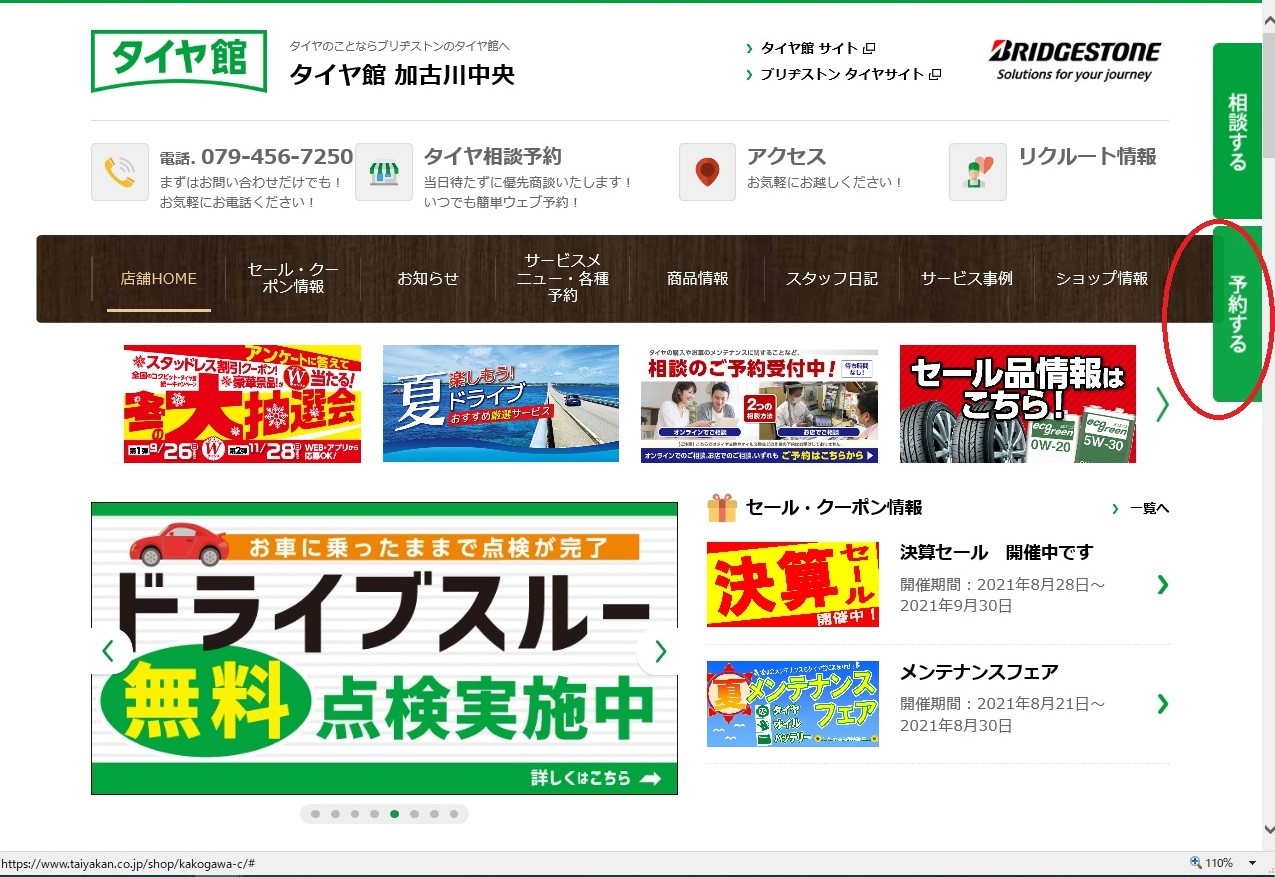
Task: Click the phone icon beside 電話
Action: tap(120, 172)
